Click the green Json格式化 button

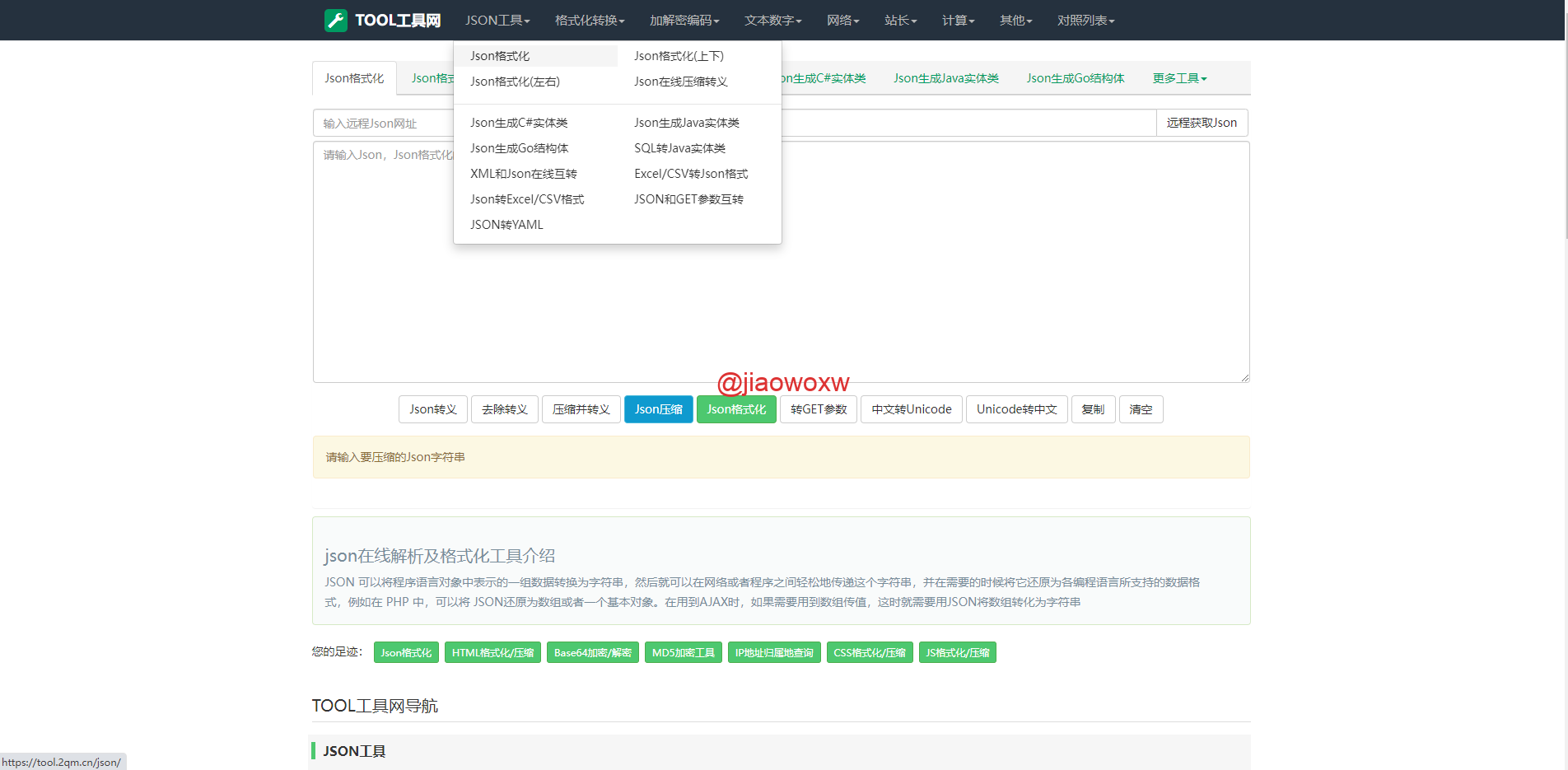(x=736, y=409)
